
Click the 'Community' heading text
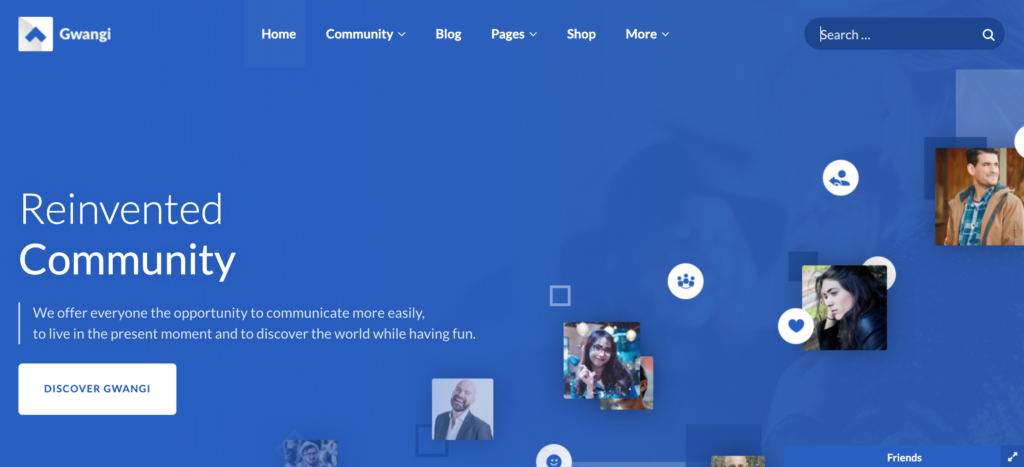click(127, 261)
